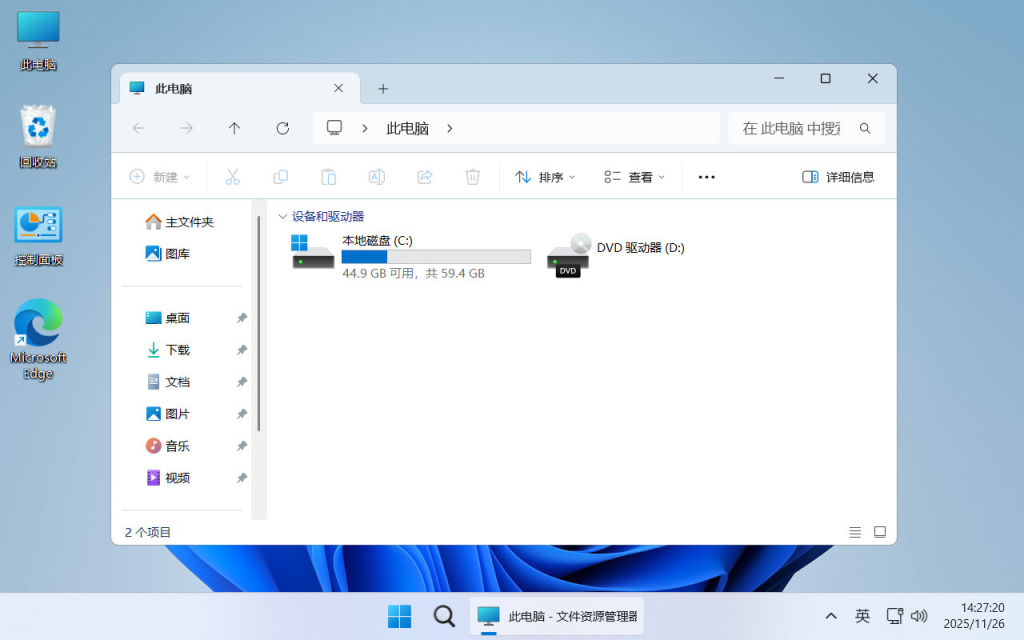Click the Copy icon in the command bar
This screenshot has height=640, width=1024.
(x=280, y=176)
